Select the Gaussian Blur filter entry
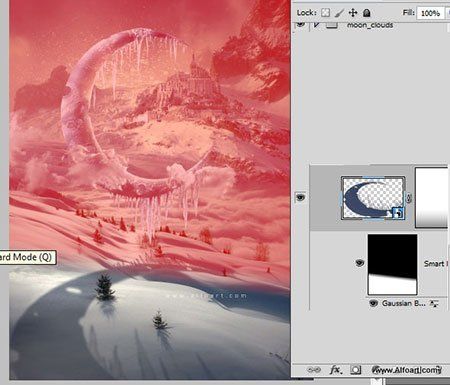 click(x=404, y=303)
